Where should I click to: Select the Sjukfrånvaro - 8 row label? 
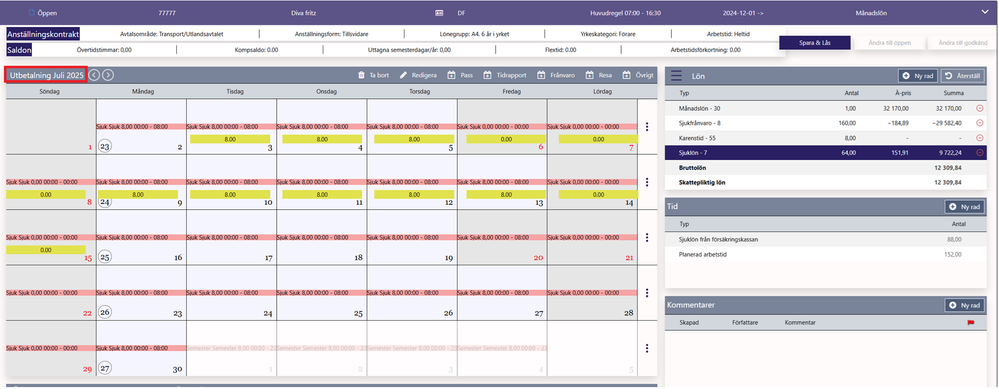click(700, 123)
